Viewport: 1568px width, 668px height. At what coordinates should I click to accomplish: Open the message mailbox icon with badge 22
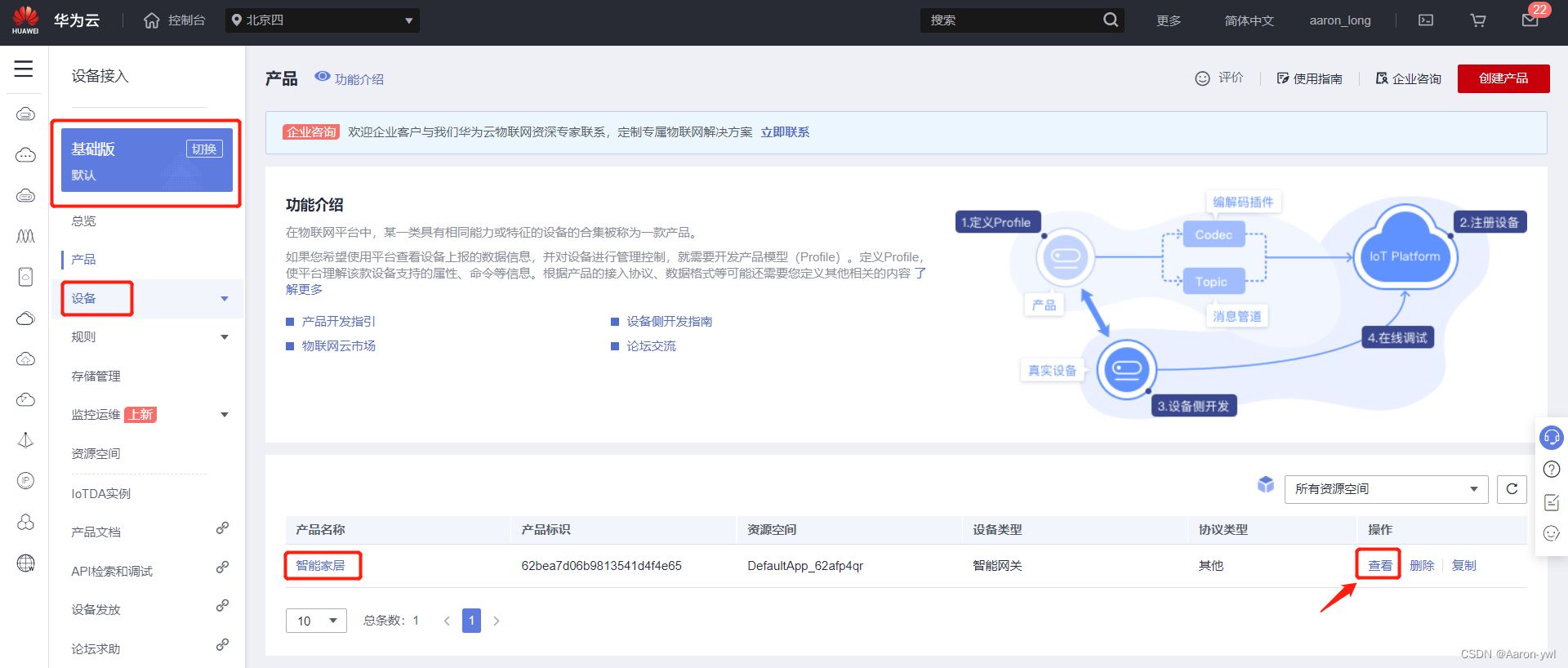tap(1530, 20)
